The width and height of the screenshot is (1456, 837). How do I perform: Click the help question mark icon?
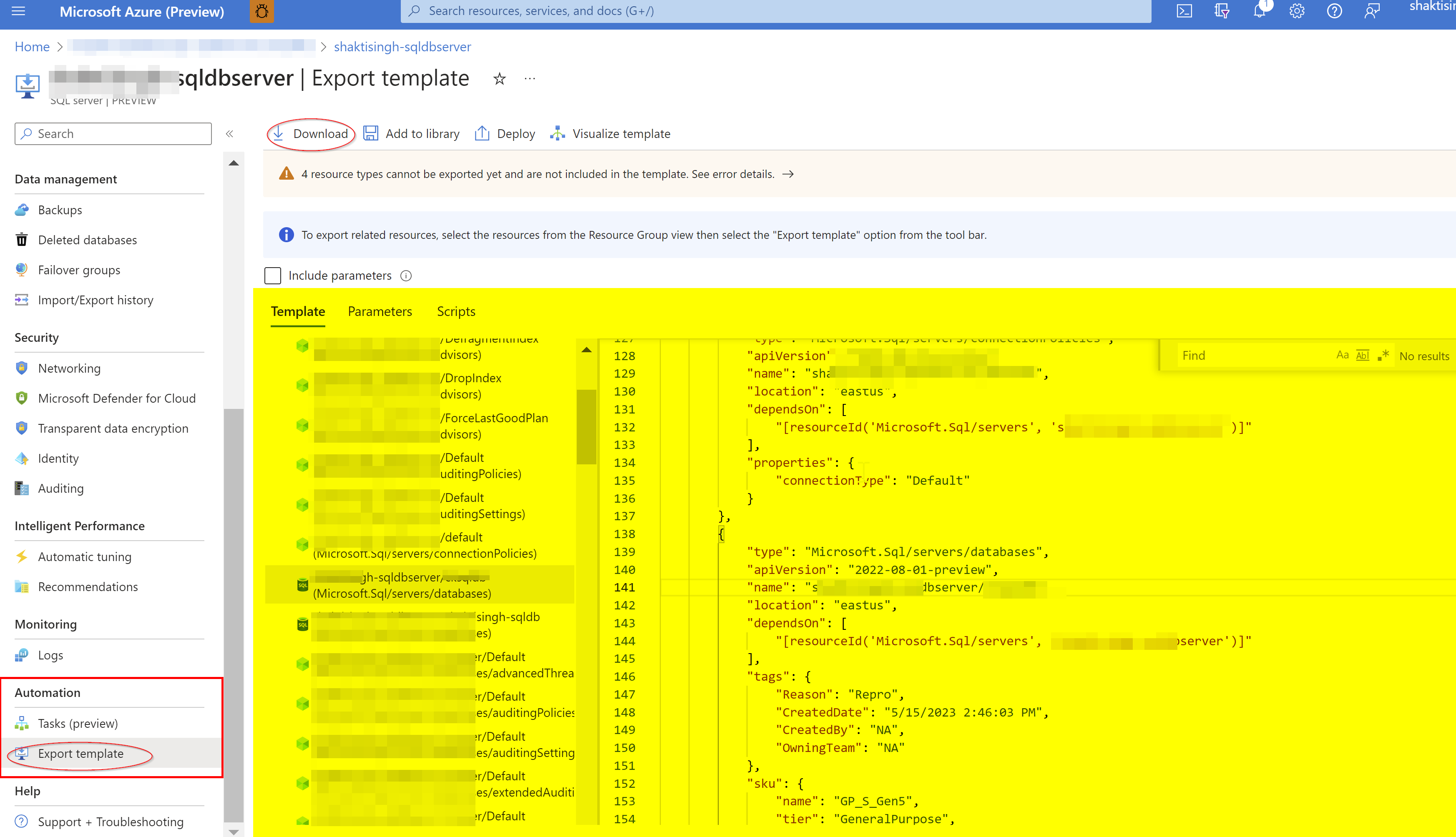coord(1334,11)
